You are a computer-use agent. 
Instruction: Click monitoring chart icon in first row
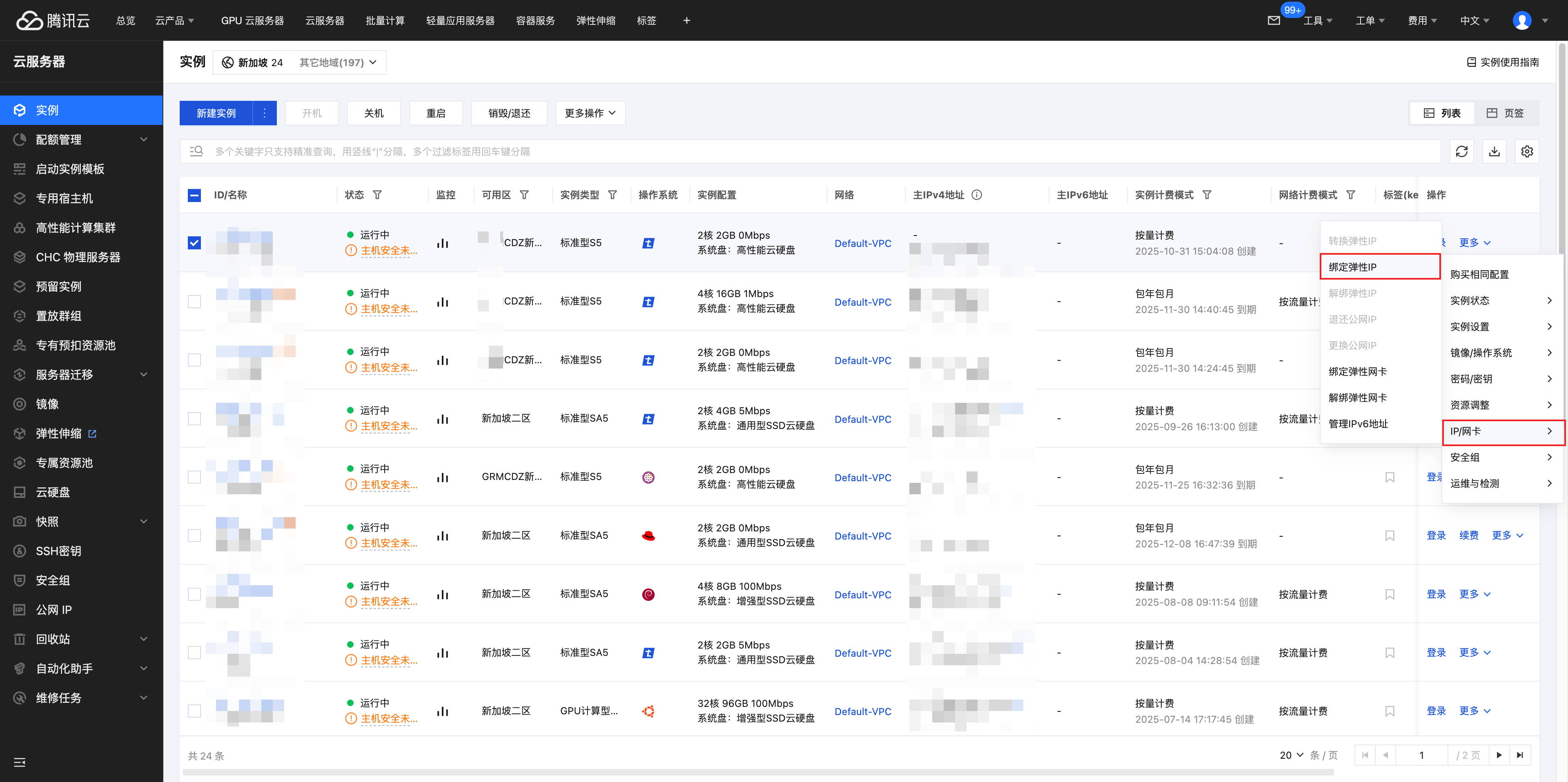pos(443,243)
